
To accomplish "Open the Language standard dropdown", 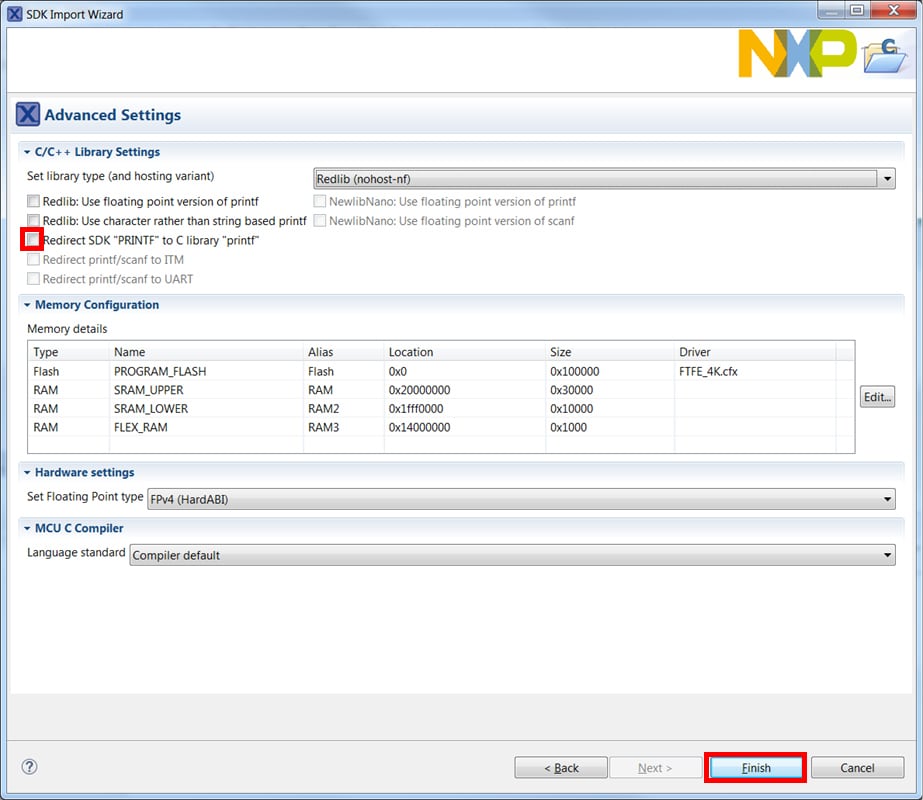I will coord(512,555).
